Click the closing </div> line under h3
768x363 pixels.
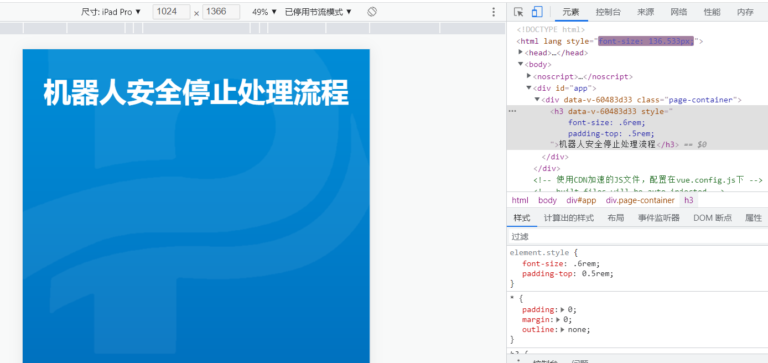(555, 157)
